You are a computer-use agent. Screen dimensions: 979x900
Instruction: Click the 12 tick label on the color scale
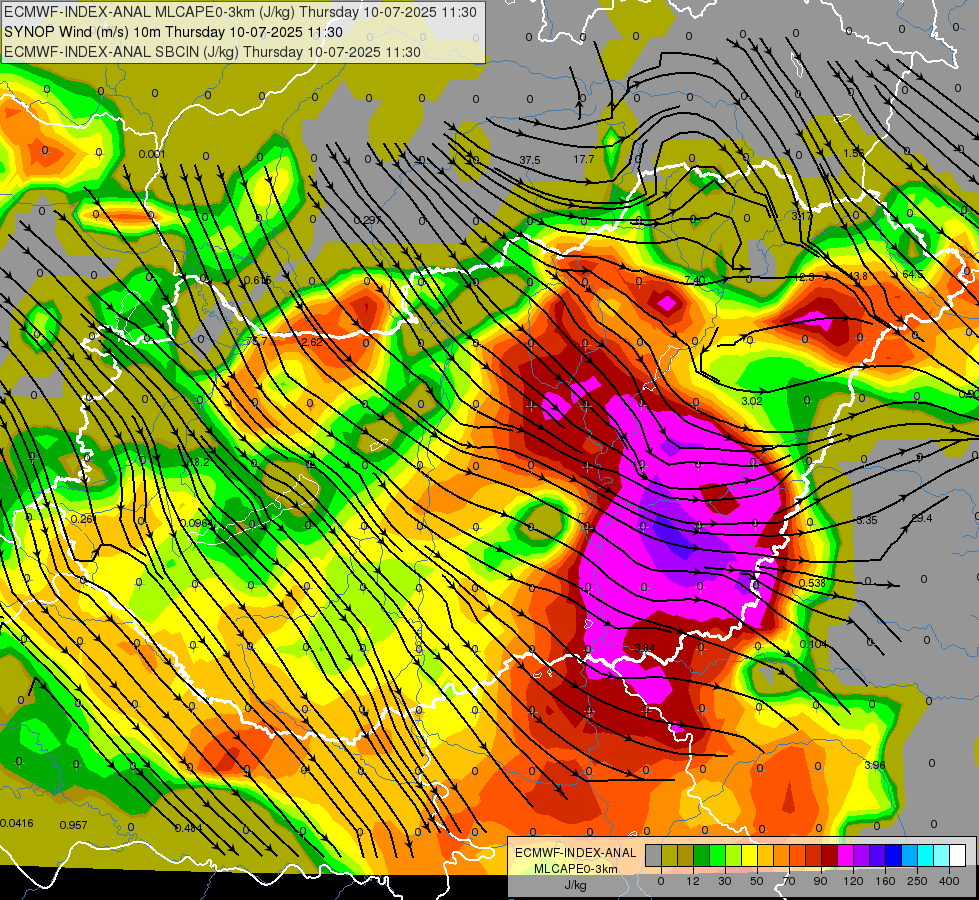[692, 881]
